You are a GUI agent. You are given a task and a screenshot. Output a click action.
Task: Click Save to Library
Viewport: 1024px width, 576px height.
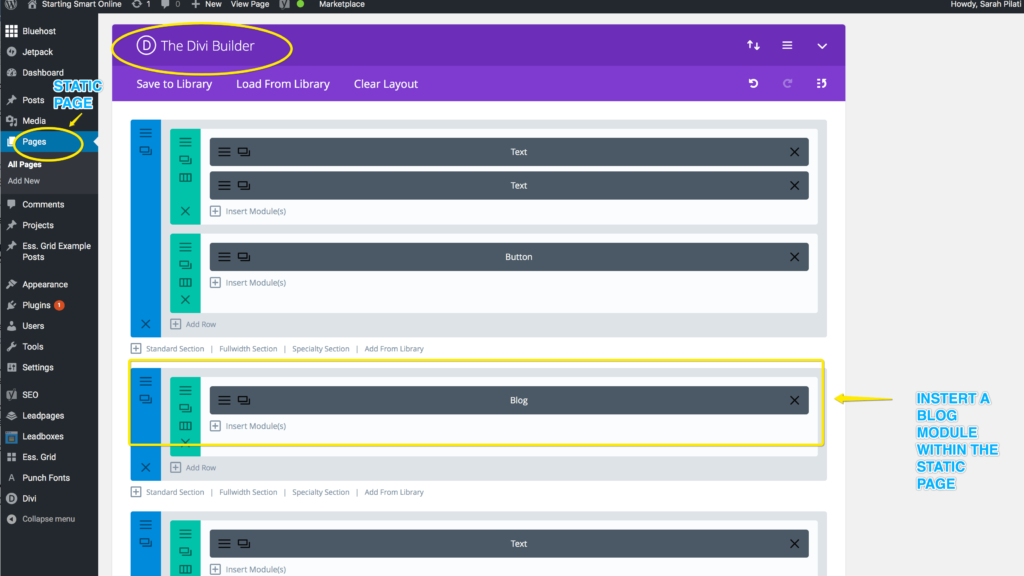pyautogui.click(x=174, y=84)
